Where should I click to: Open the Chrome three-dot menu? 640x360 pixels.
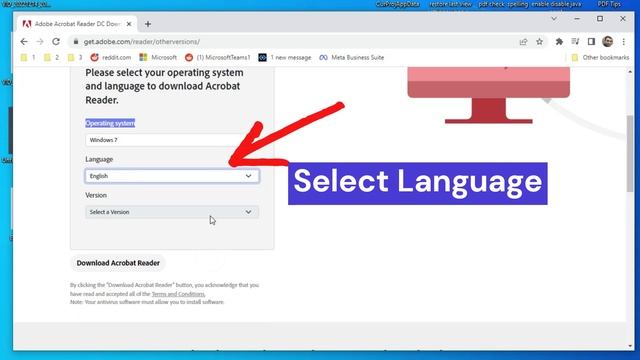tap(624, 42)
